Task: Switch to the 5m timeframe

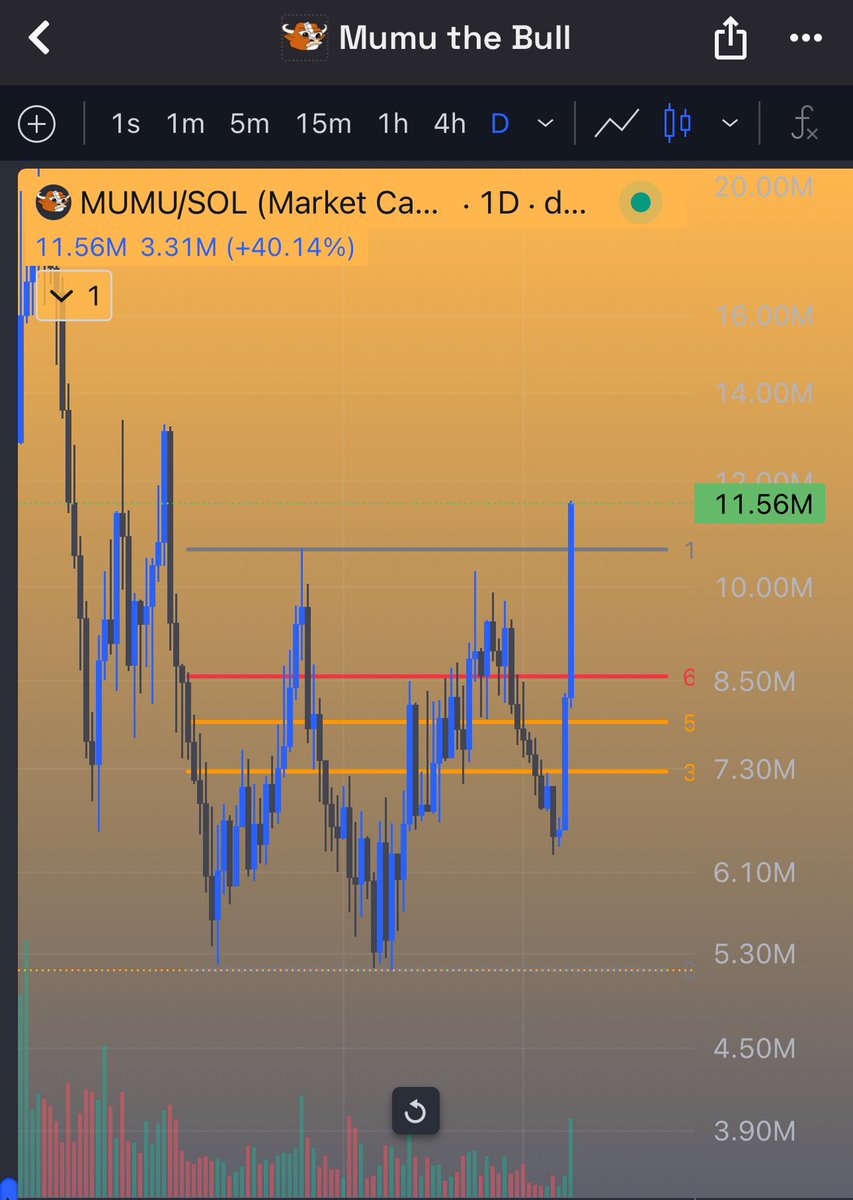Action: [249, 124]
